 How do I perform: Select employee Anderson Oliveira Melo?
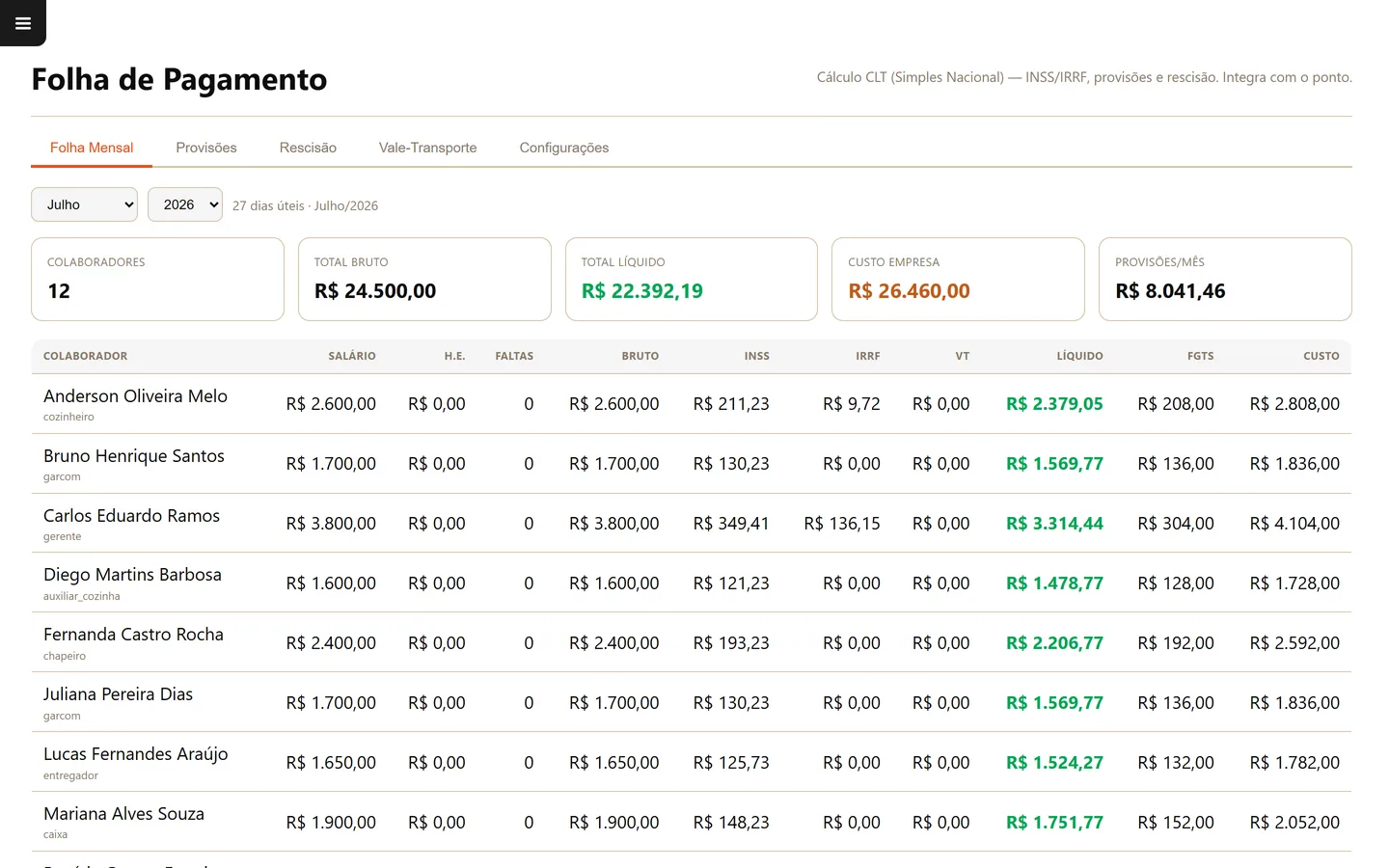(135, 396)
